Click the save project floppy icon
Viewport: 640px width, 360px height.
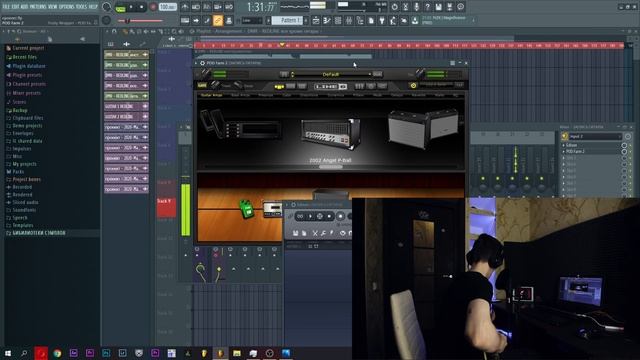click(438, 7)
